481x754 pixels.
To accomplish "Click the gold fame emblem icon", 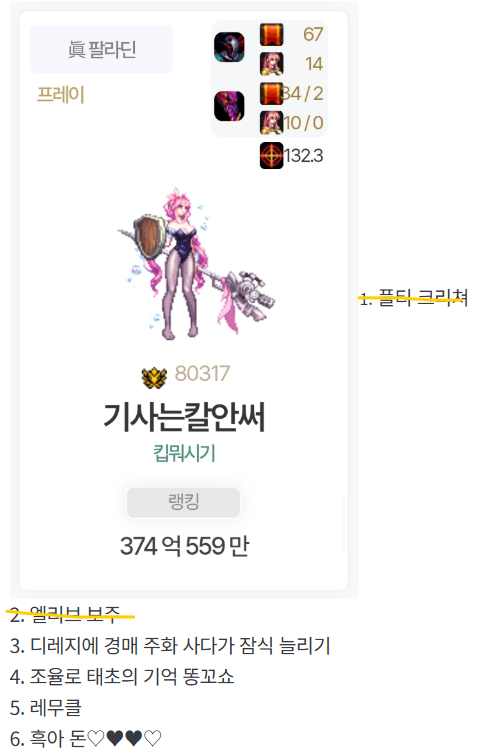I will click(154, 377).
